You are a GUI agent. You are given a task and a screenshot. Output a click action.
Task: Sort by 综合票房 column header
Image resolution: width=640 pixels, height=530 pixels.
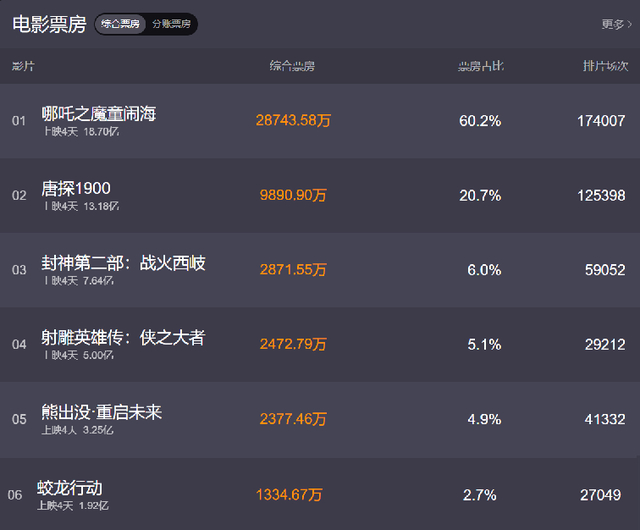tap(292, 66)
